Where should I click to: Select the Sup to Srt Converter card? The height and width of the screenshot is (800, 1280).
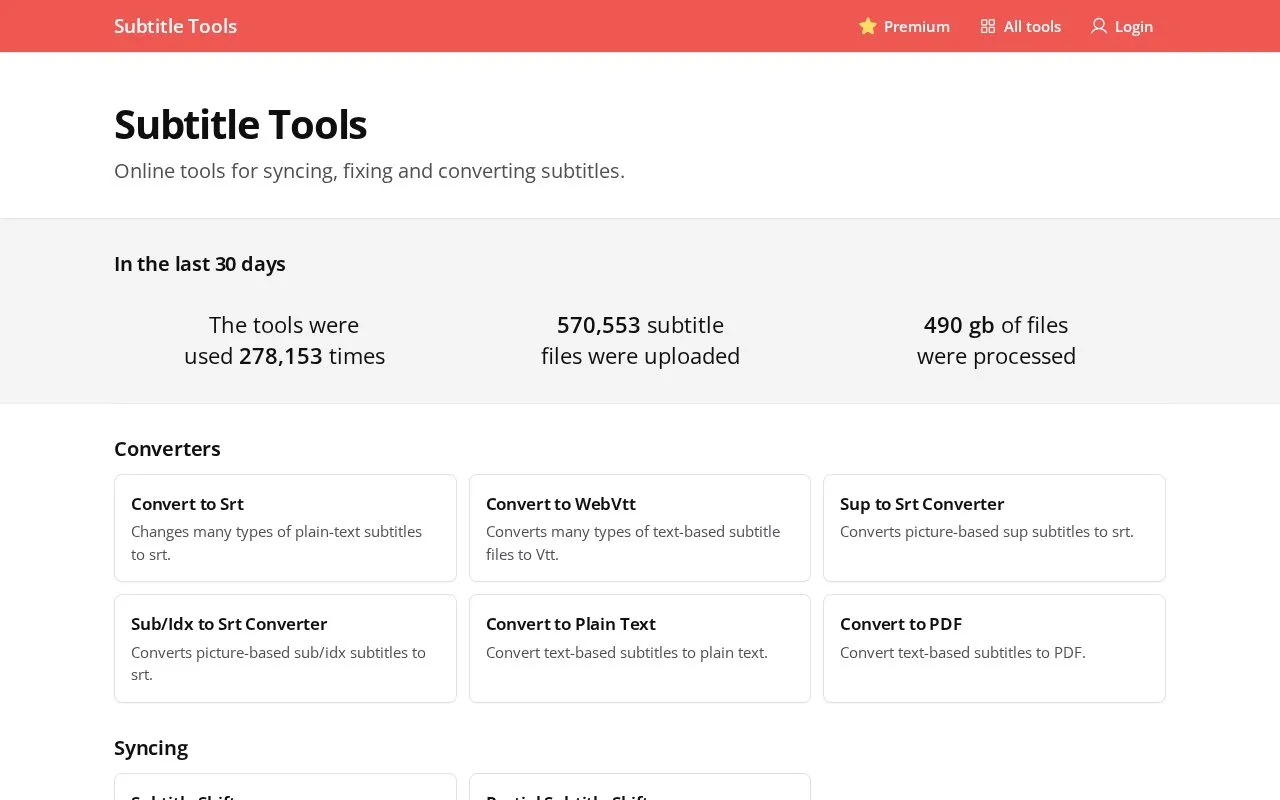click(994, 528)
